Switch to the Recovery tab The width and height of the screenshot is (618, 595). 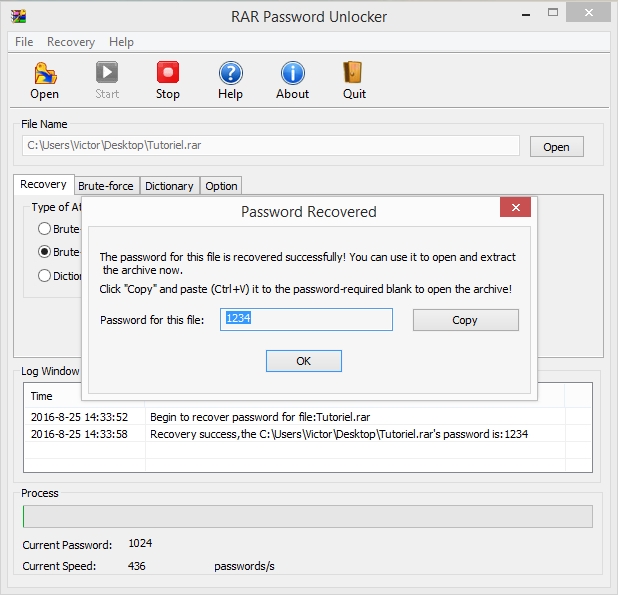coord(43,184)
